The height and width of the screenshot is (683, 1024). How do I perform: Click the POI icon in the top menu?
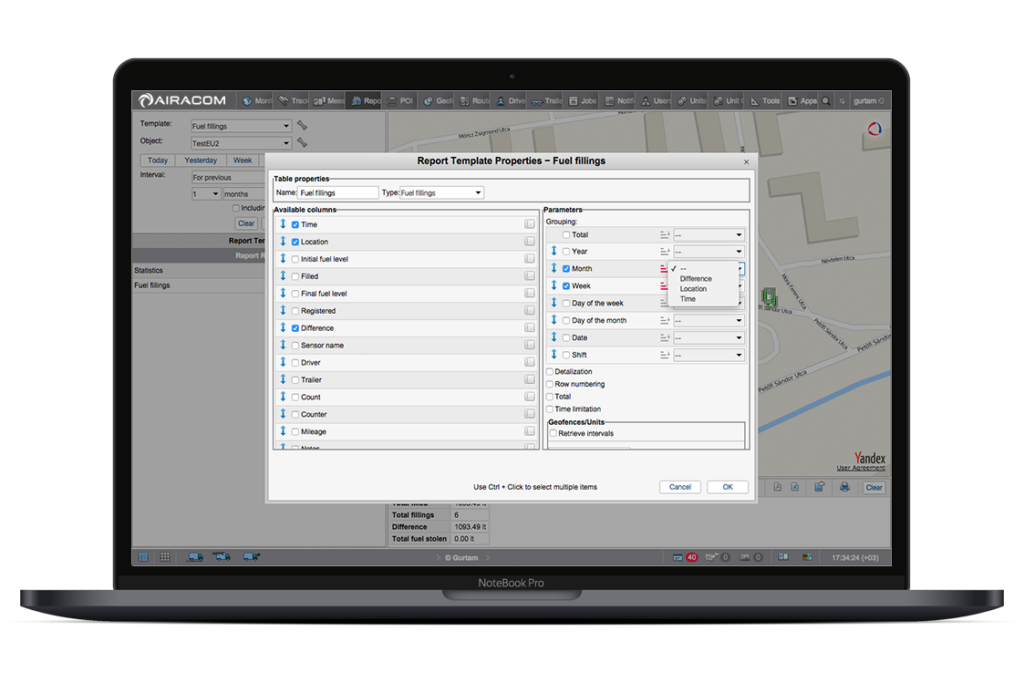[400, 101]
